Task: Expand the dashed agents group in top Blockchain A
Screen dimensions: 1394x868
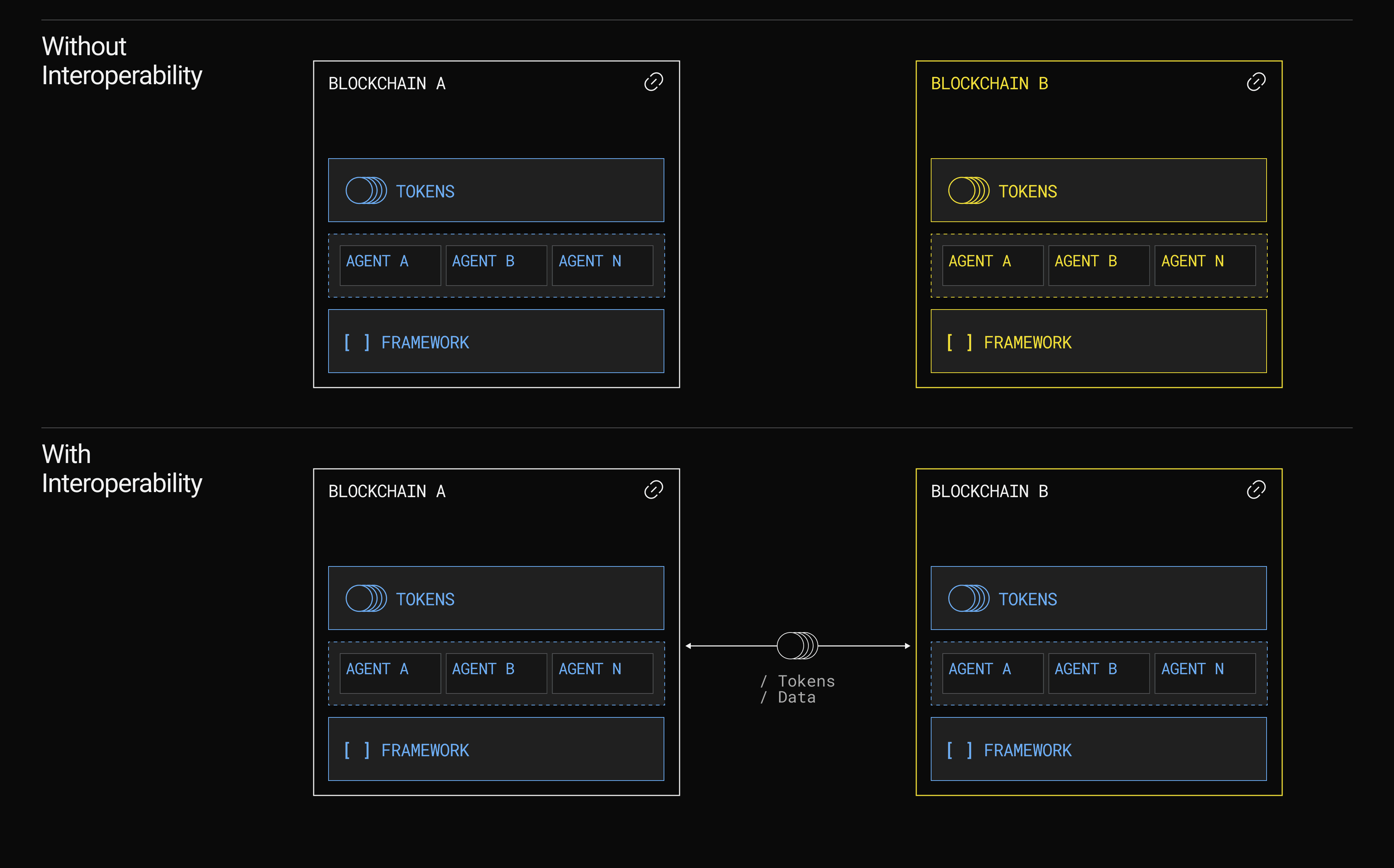Action: click(496, 265)
